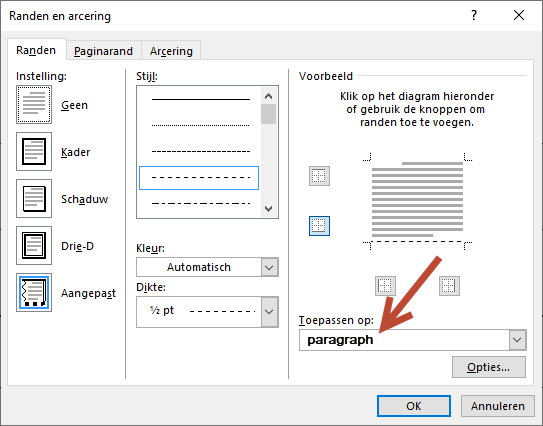
Task: Pick the Schaduw shadow border icon
Action: pyautogui.click(x=34, y=198)
